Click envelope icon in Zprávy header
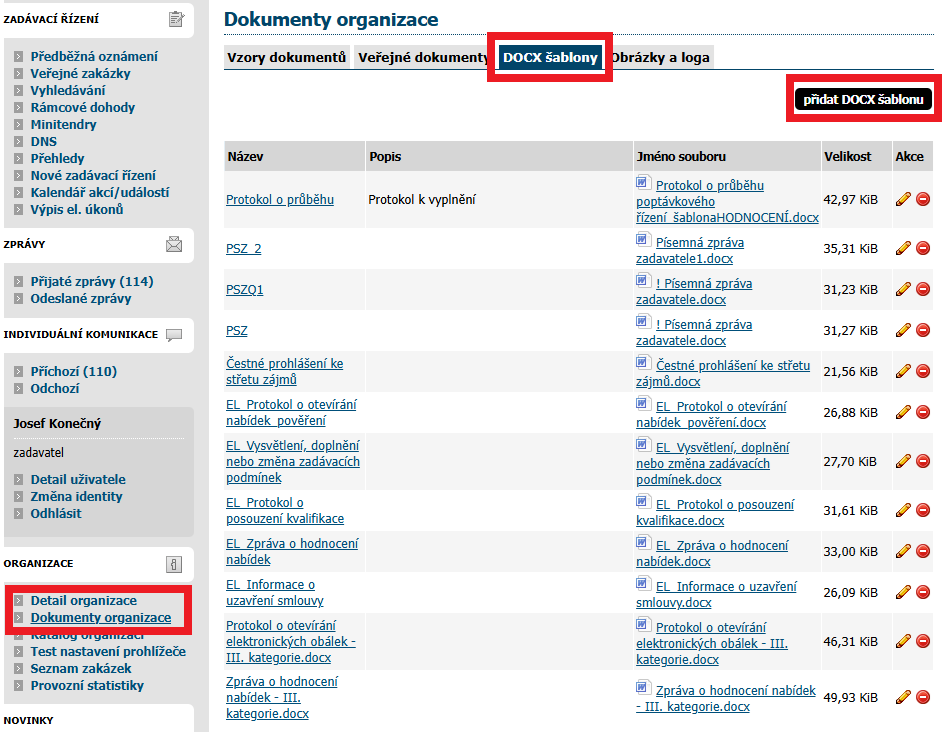Image resolution: width=944 pixels, height=732 pixels. pyautogui.click(x=174, y=244)
